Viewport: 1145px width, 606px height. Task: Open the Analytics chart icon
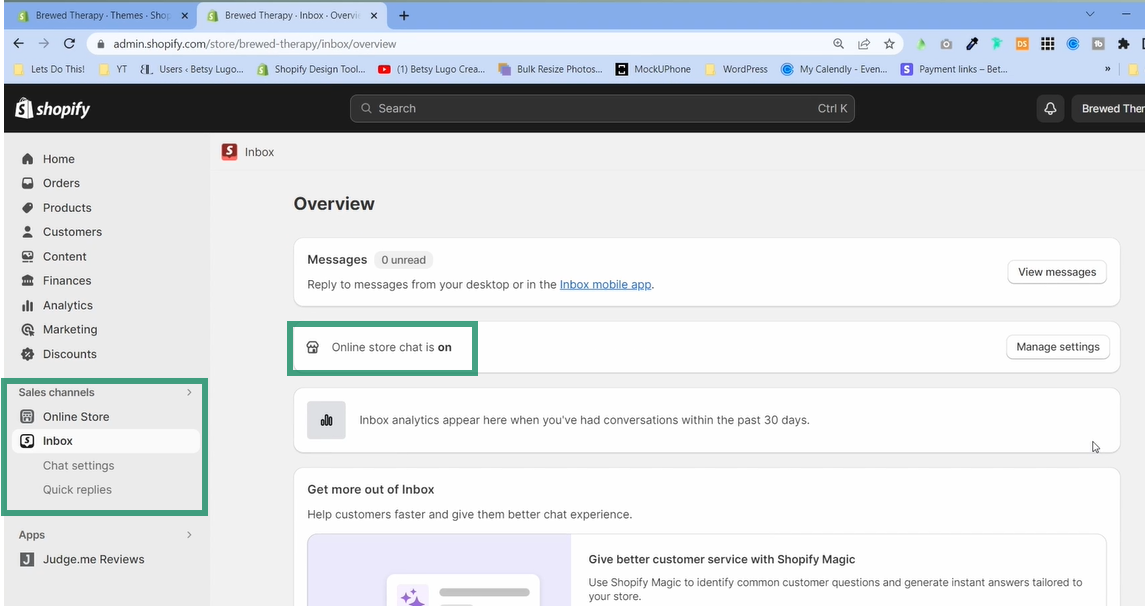pyautogui.click(x=28, y=305)
